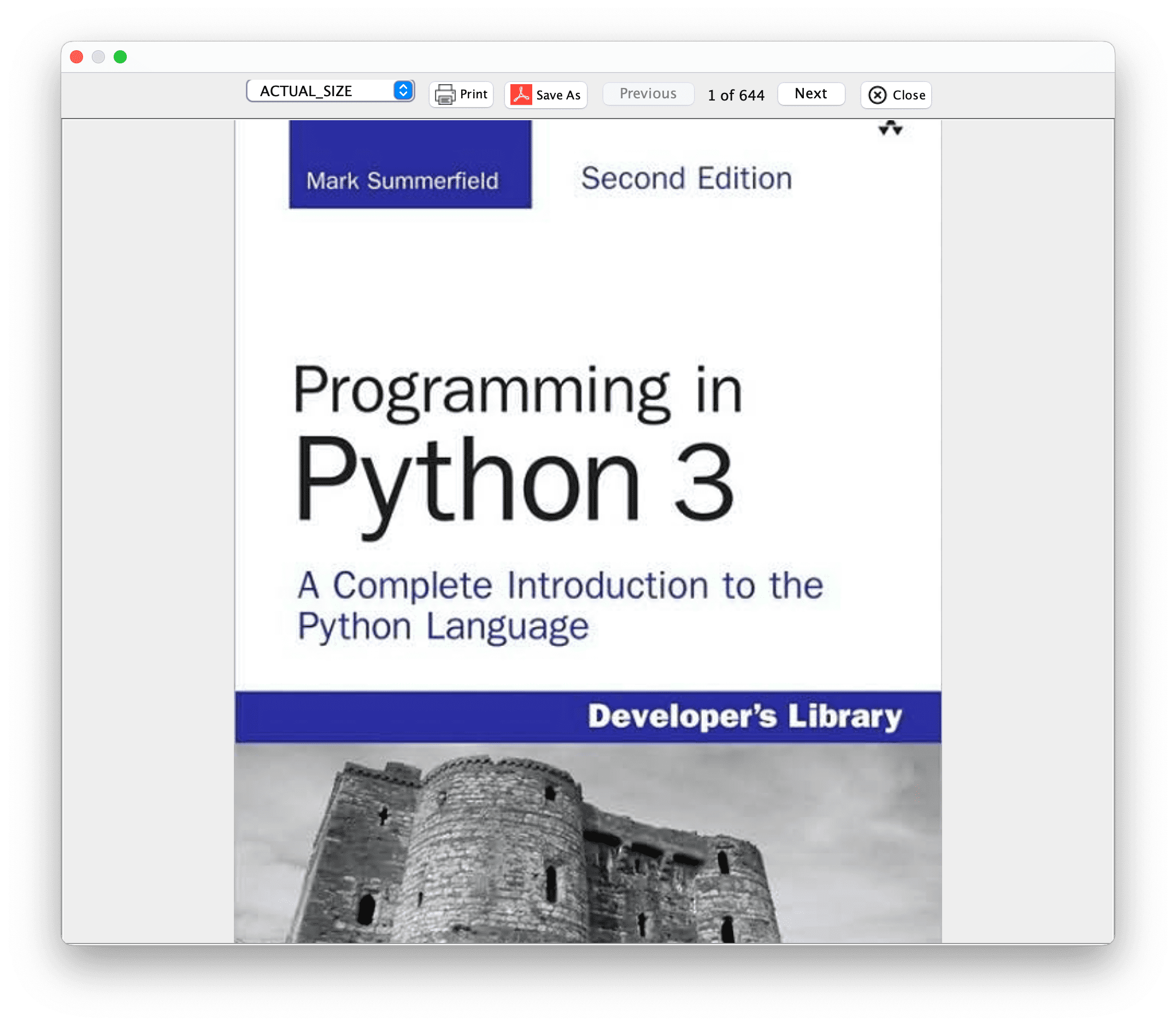Click the '1 of 644' page indicator
This screenshot has width=1176, height=1026.
pyautogui.click(x=736, y=95)
